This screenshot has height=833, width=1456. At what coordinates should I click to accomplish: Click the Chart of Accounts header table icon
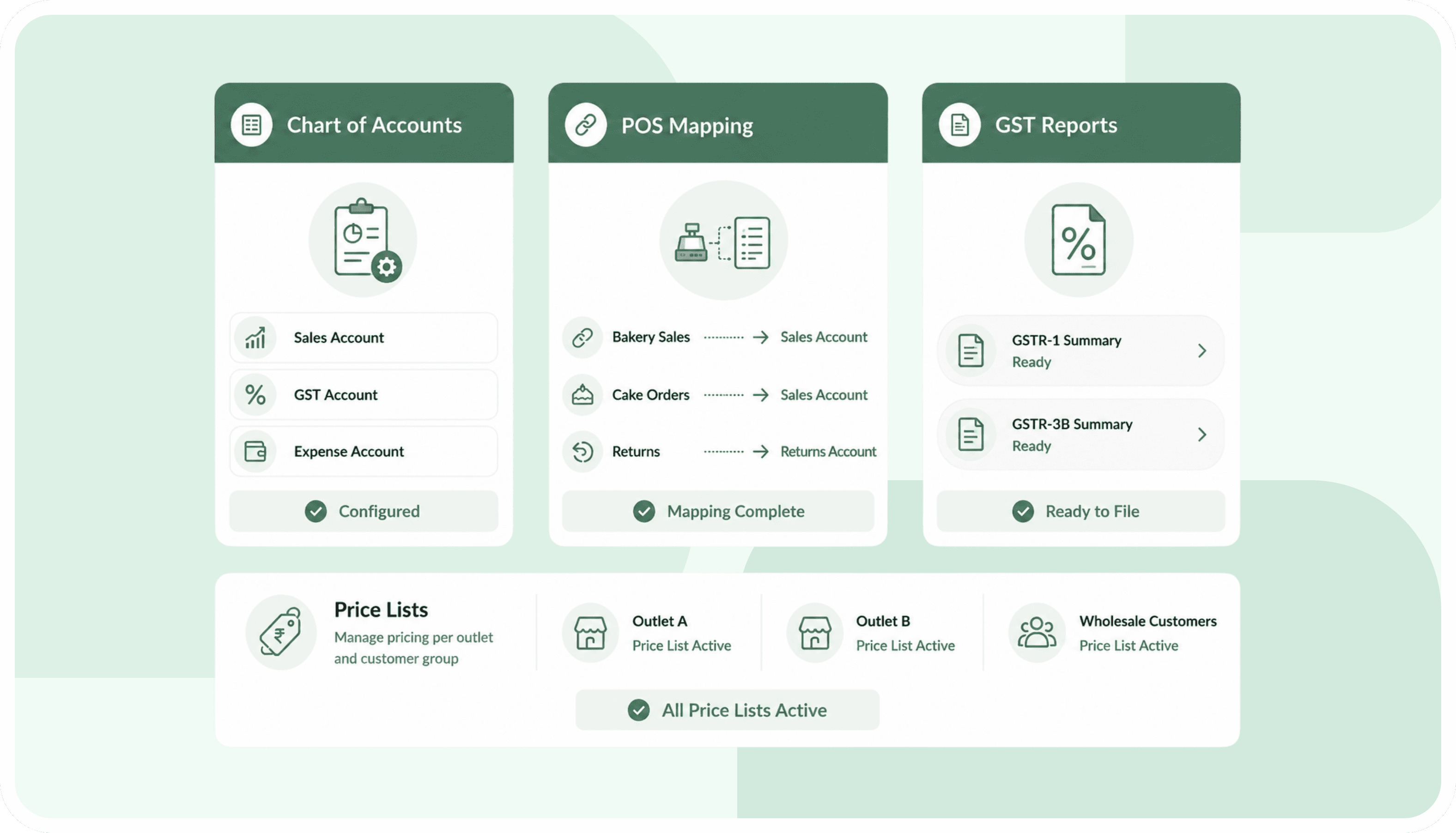(251, 125)
